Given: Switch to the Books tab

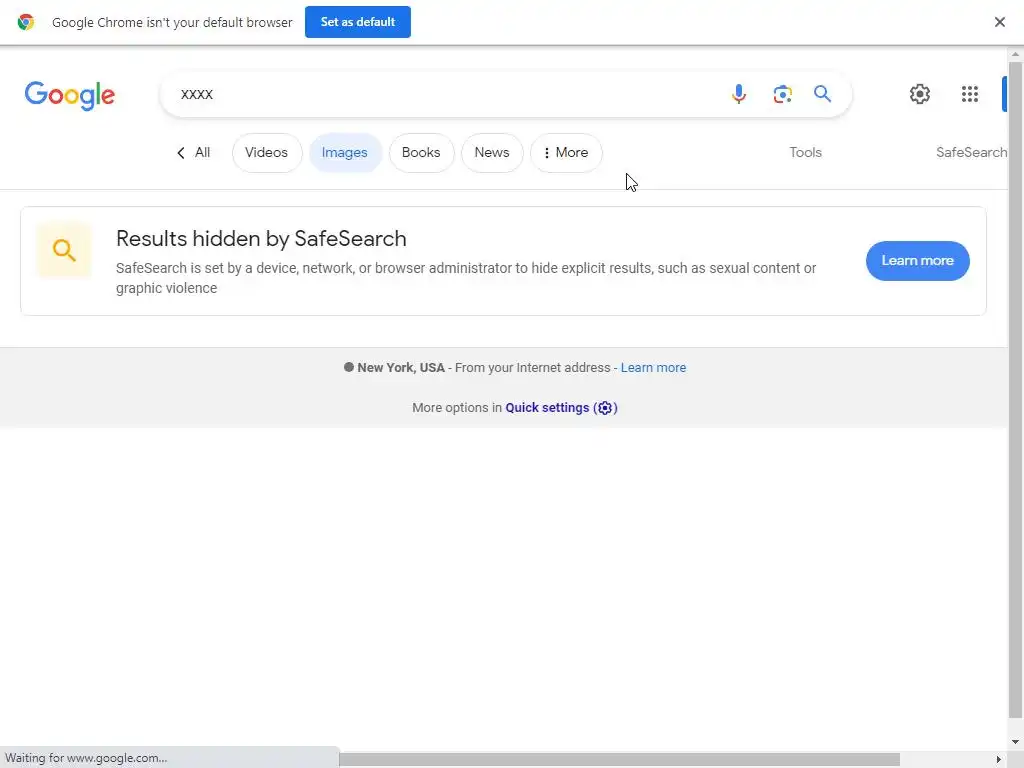Looking at the screenshot, I should pos(421,153).
